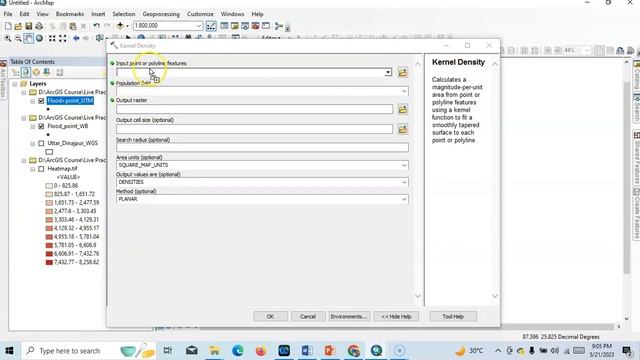Switch to List By Source view

[x=26, y=73]
